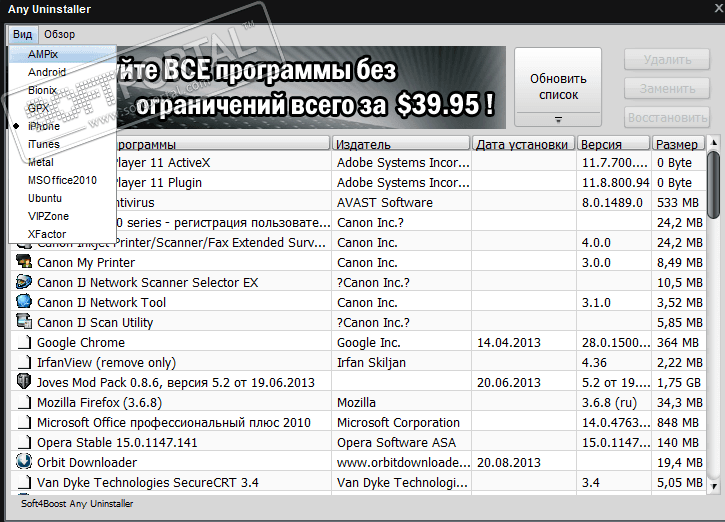Click the Canon IJ Network Scanner Selector icon
Screen dimensions: 725x522
[24, 282]
